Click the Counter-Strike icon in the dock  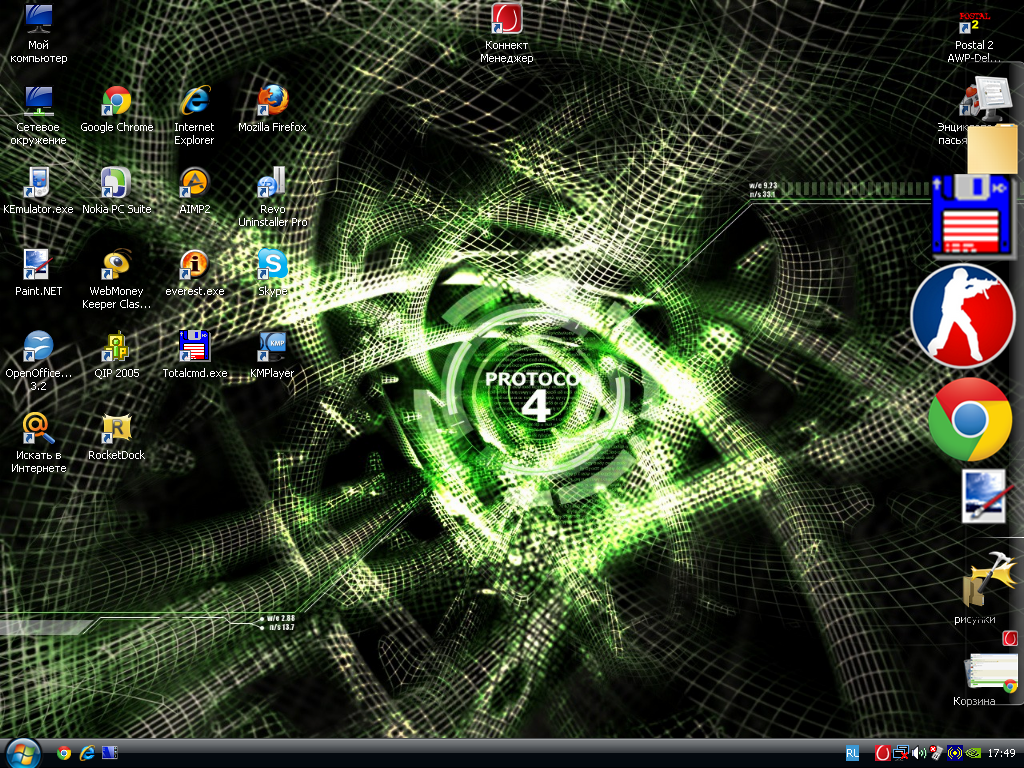click(x=963, y=316)
